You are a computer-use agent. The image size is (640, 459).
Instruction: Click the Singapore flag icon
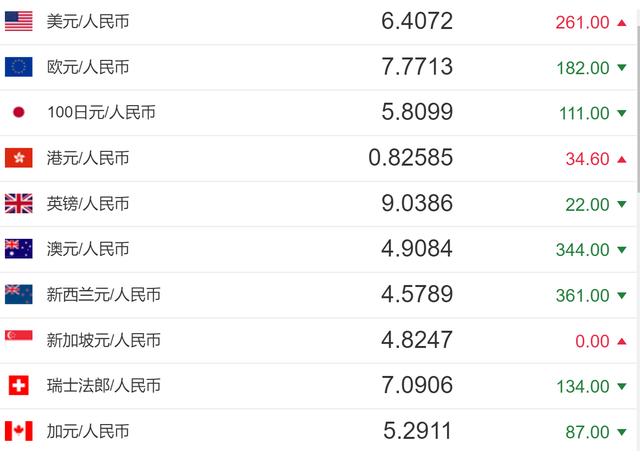click(x=19, y=340)
